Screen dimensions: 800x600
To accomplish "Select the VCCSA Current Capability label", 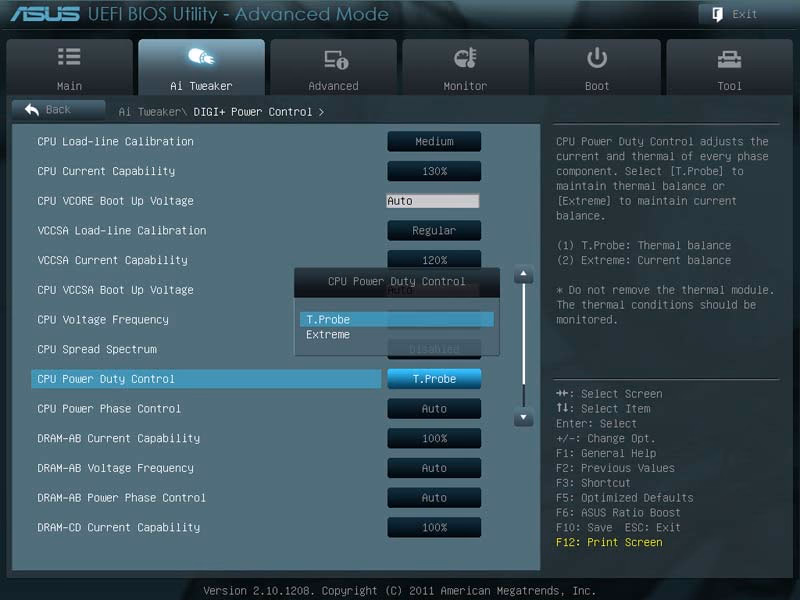I will click(112, 260).
